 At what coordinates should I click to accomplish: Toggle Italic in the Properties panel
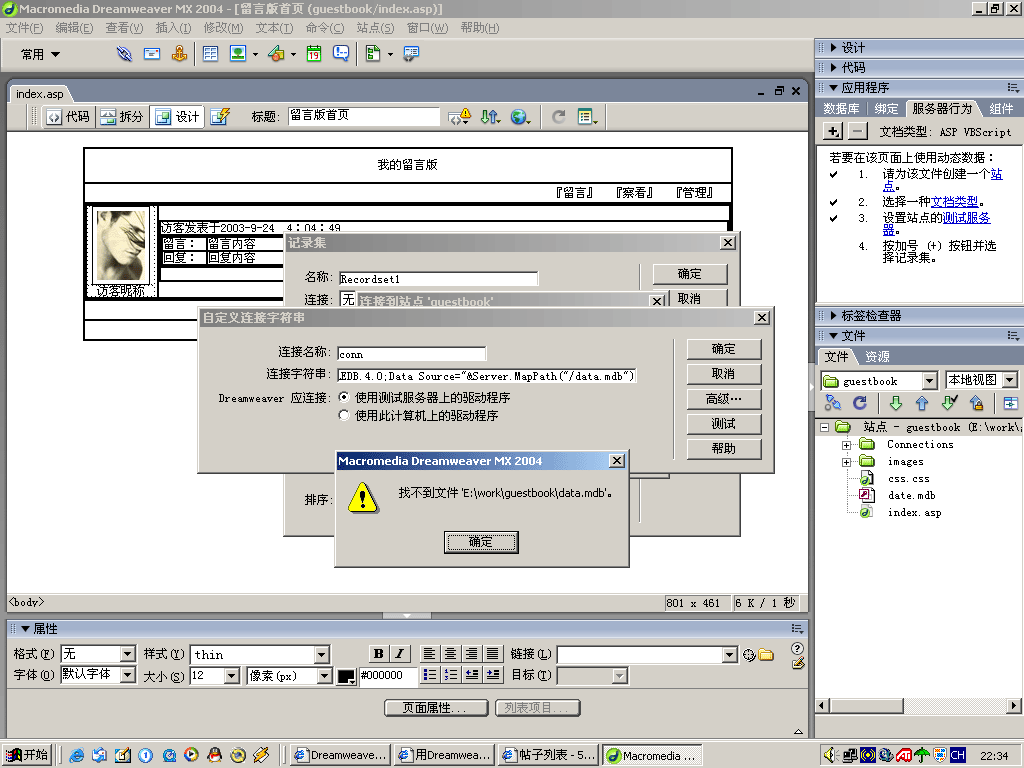[400, 654]
